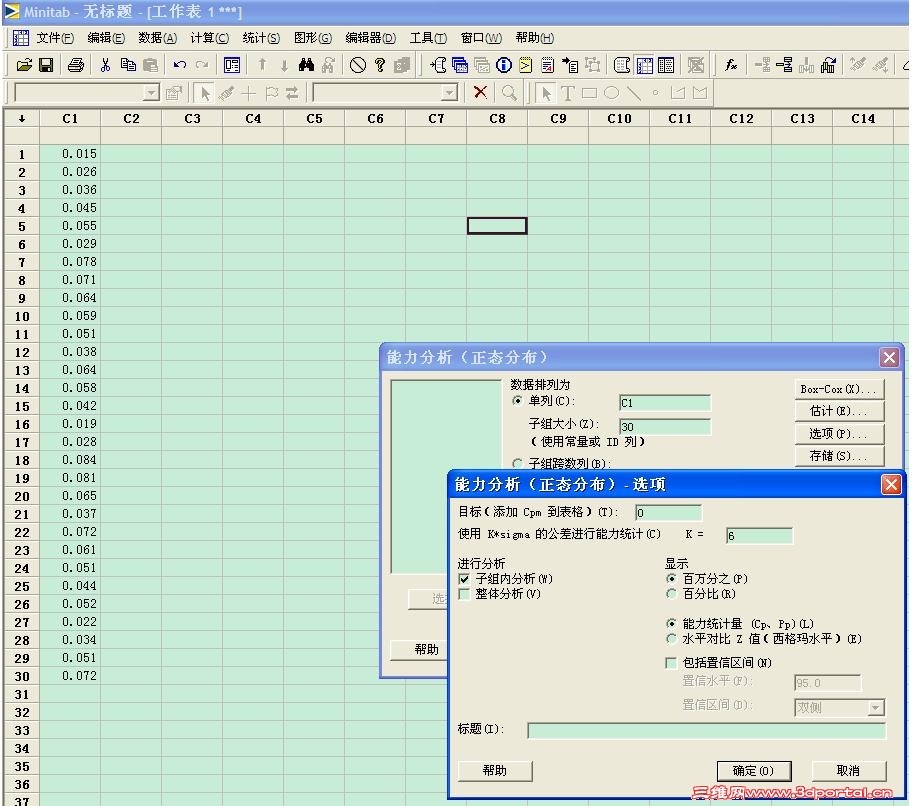Image resolution: width=912 pixels, height=806 pixels.
Task: Open the 图形(G) menu
Action: [x=312, y=38]
